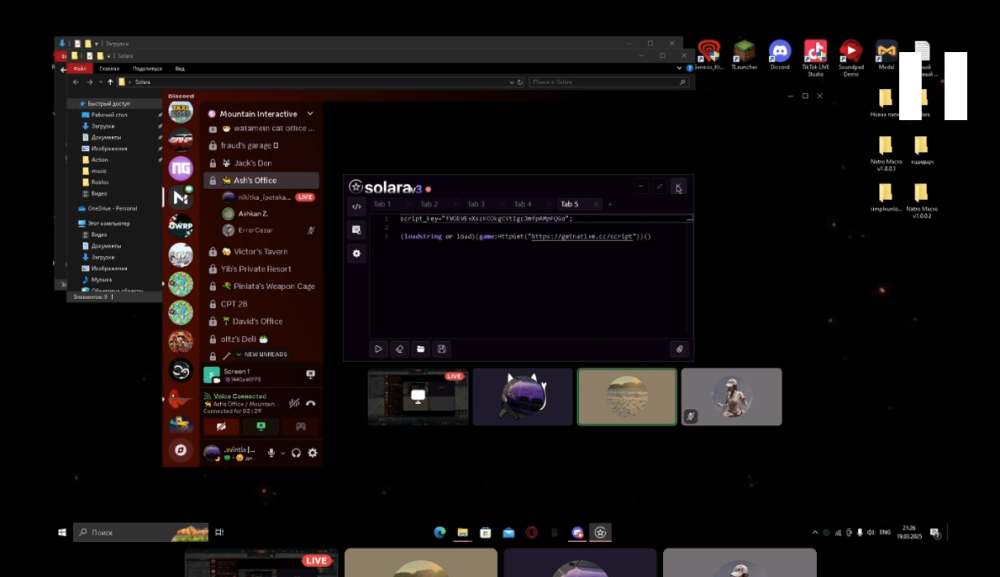The width and height of the screenshot is (1000, 577).
Task: Open a script file via Solara's folder icon
Action: (x=420, y=349)
